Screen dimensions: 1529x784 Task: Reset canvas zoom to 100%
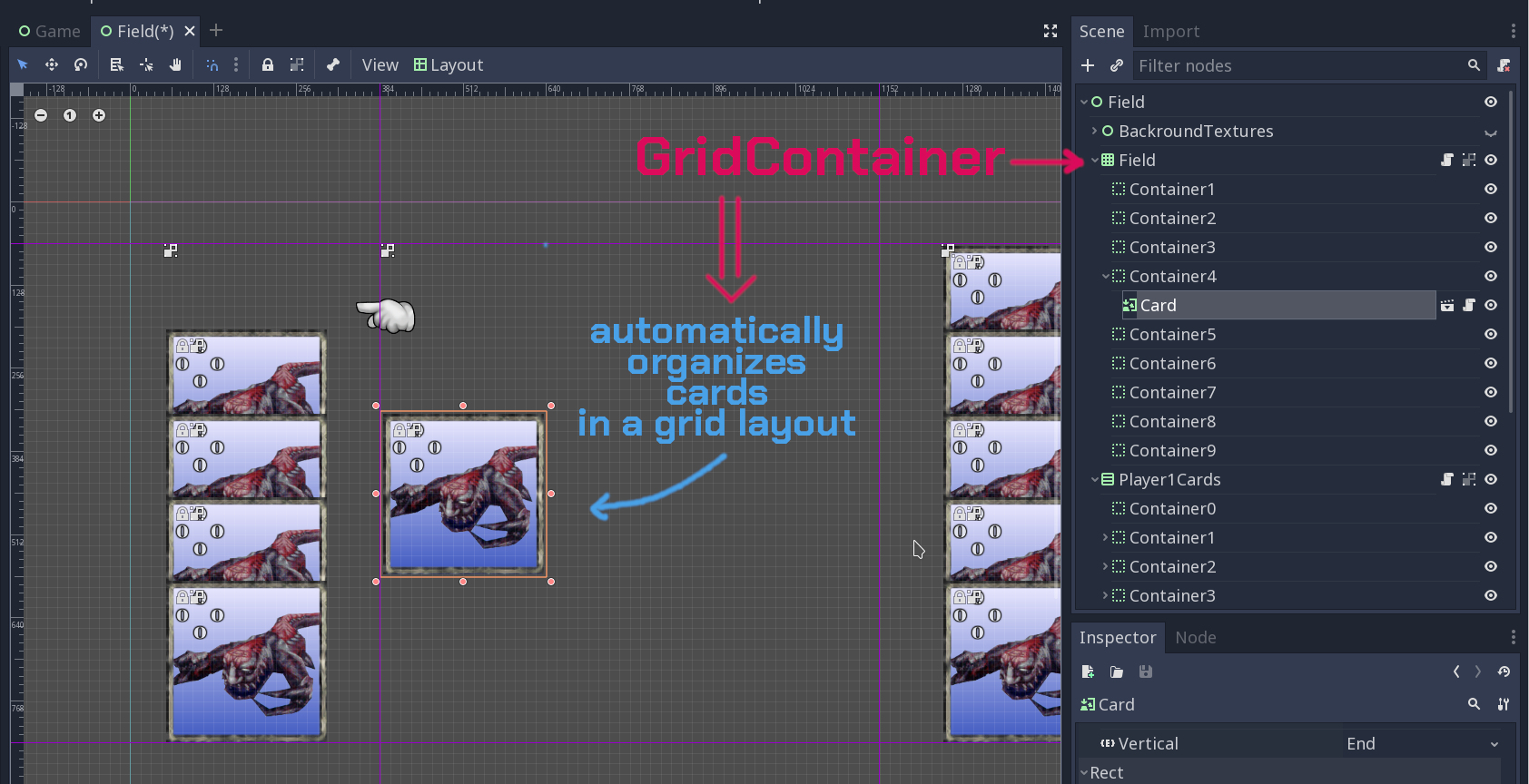(x=70, y=115)
